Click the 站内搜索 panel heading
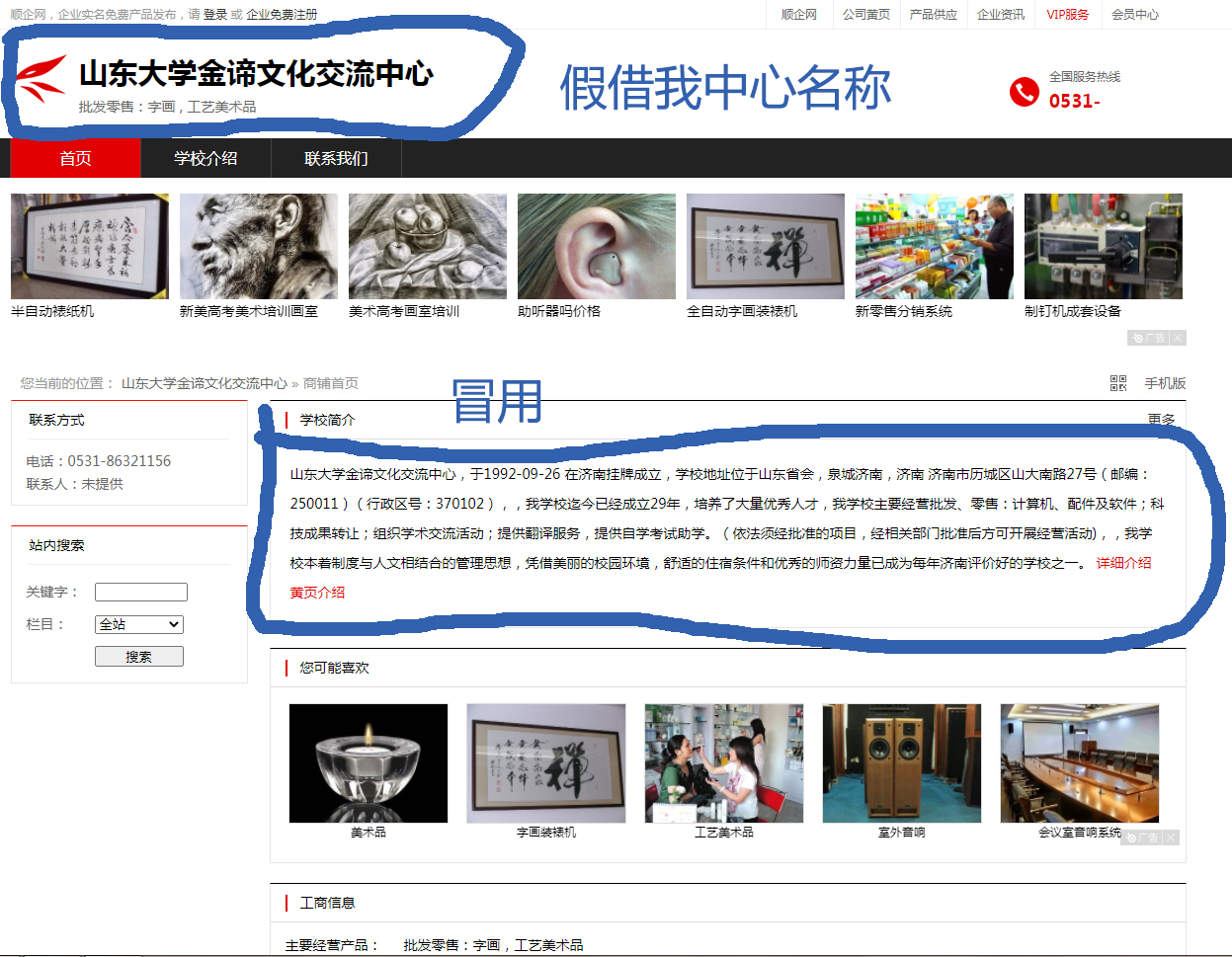The image size is (1232, 957). click(56, 545)
